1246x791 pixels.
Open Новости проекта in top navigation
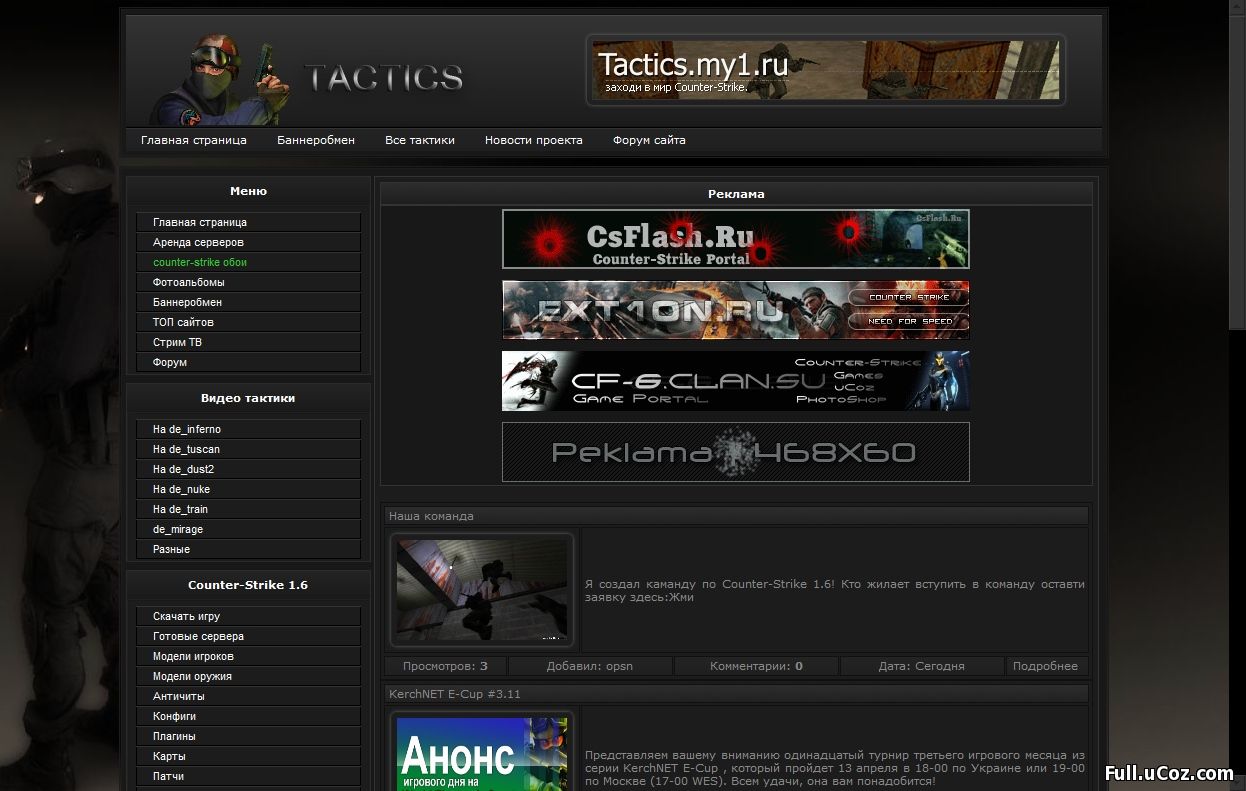534,140
